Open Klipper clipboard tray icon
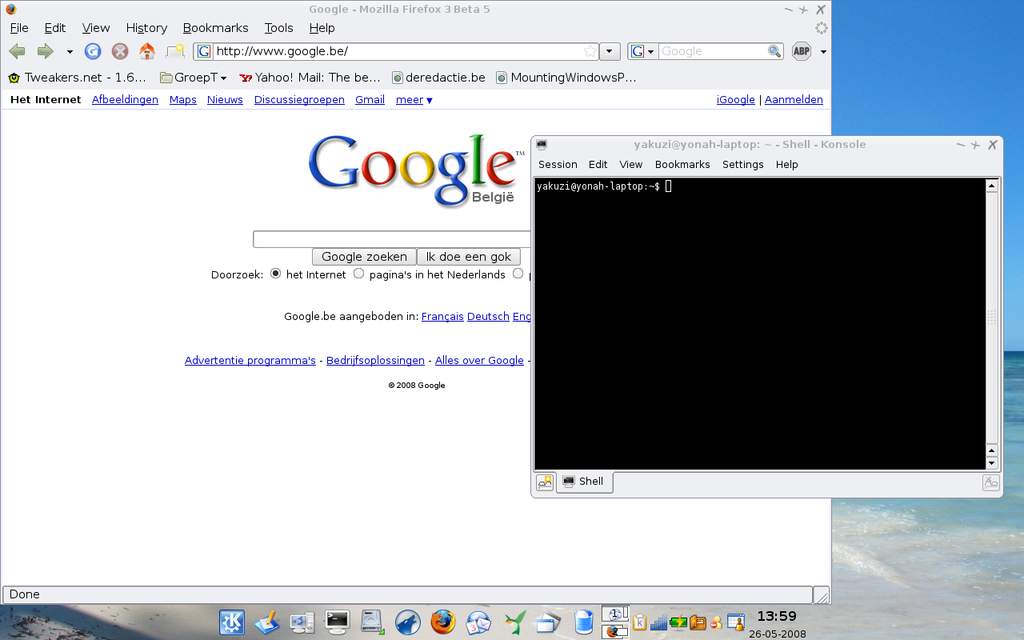This screenshot has height=640, width=1024. click(639, 622)
